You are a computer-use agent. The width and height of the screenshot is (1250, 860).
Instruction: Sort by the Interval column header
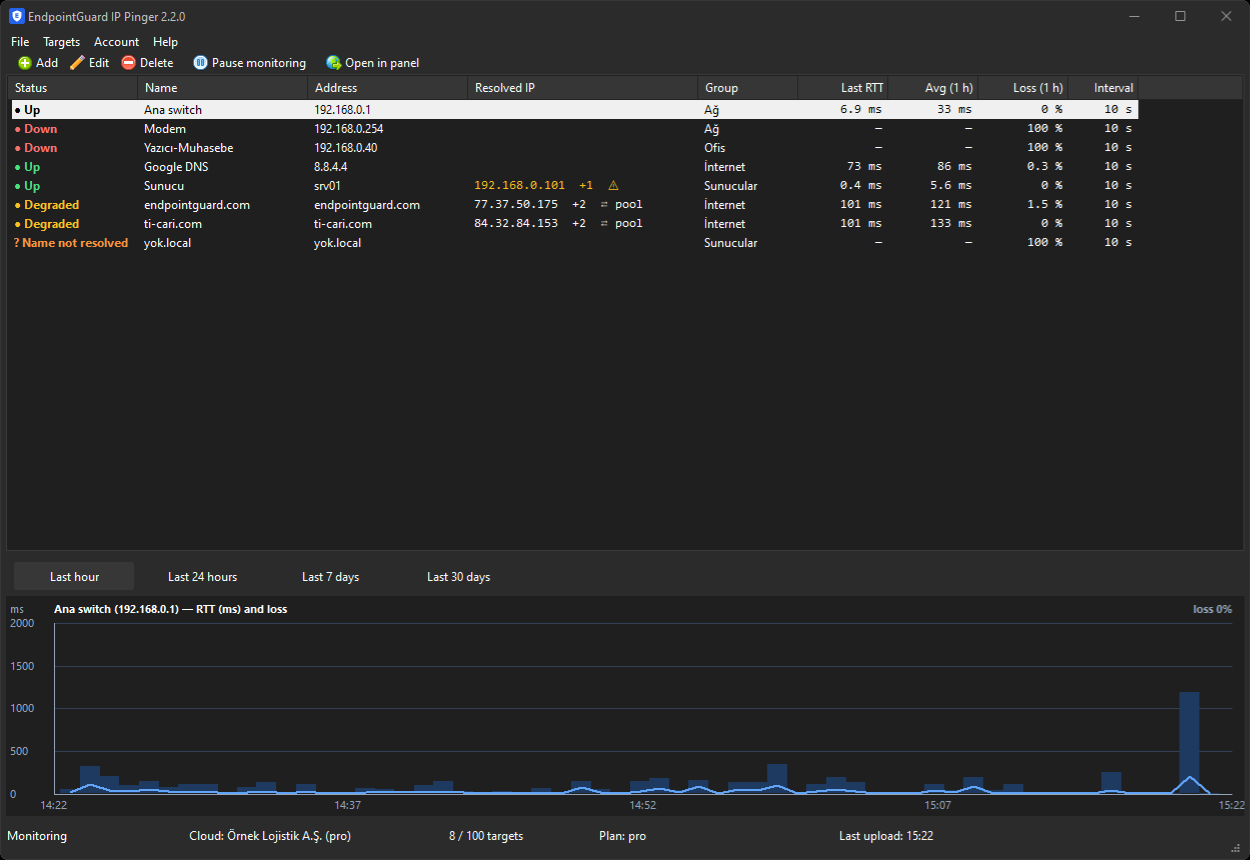pyautogui.click(x=1102, y=88)
